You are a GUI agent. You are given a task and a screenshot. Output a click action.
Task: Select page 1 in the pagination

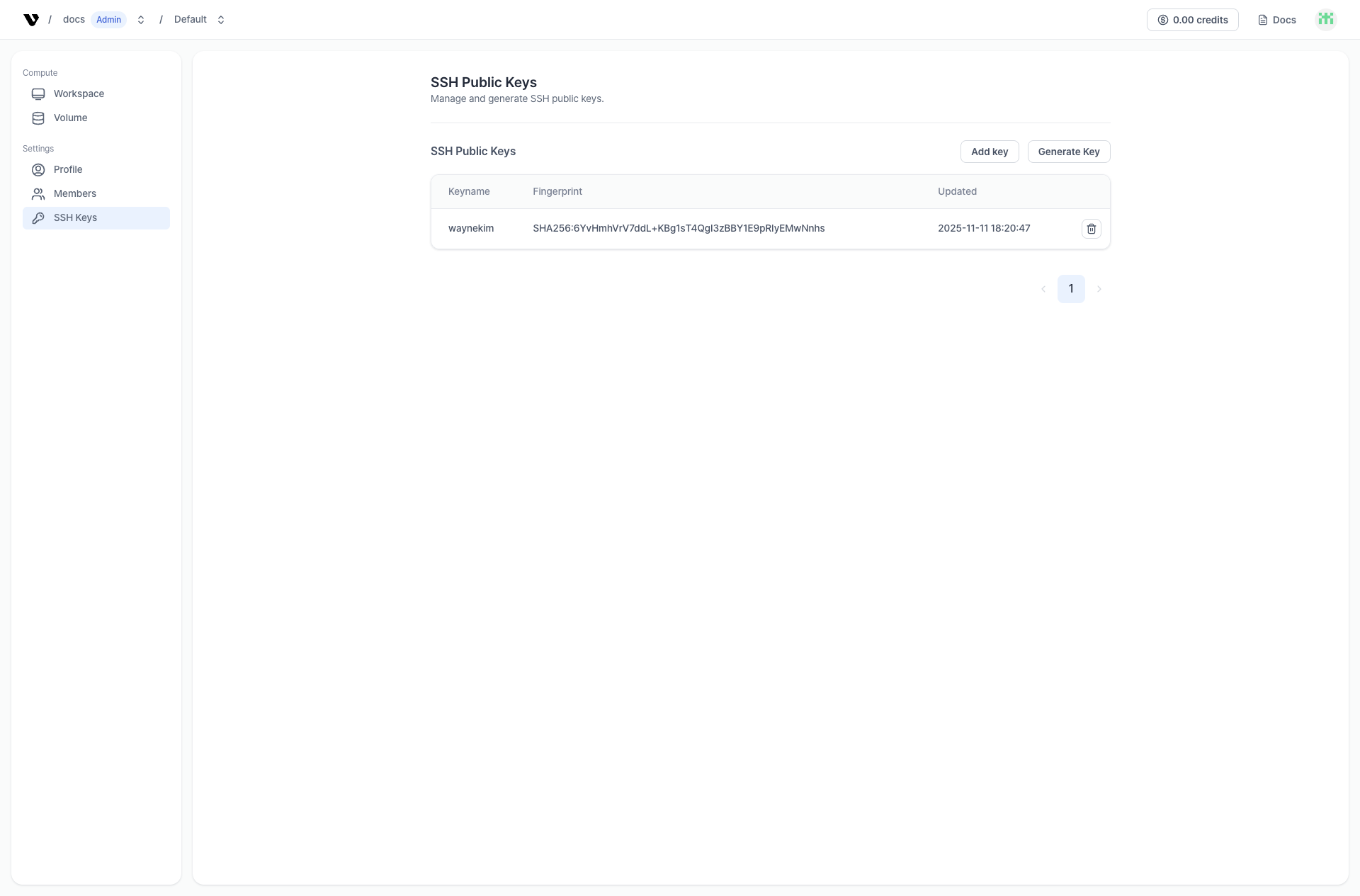pos(1071,289)
